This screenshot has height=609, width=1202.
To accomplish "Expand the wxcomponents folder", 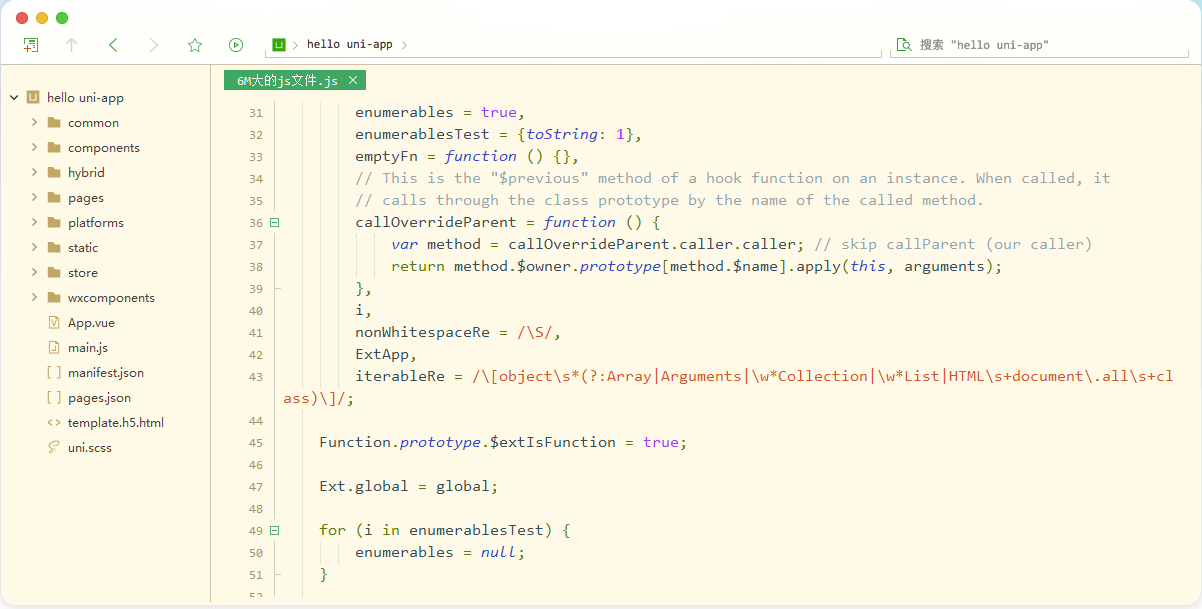I will [34, 298].
